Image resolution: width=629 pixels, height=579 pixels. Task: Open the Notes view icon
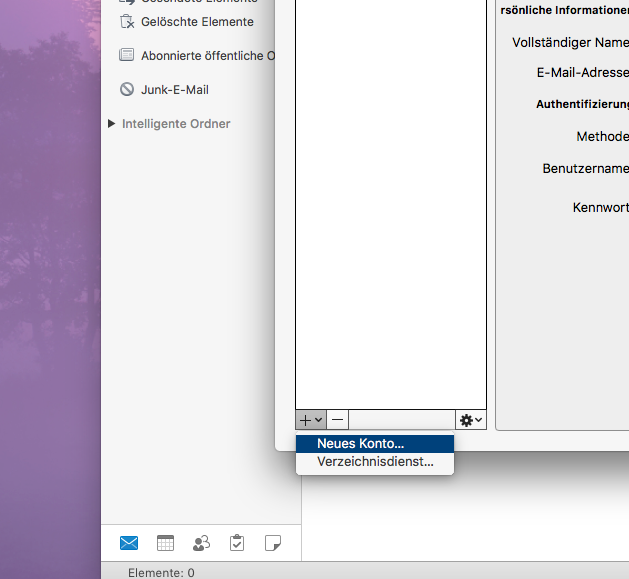[x=272, y=543]
